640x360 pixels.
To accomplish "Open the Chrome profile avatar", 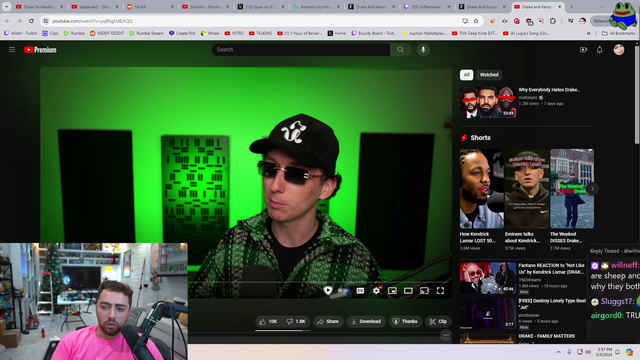I will coord(582,21).
